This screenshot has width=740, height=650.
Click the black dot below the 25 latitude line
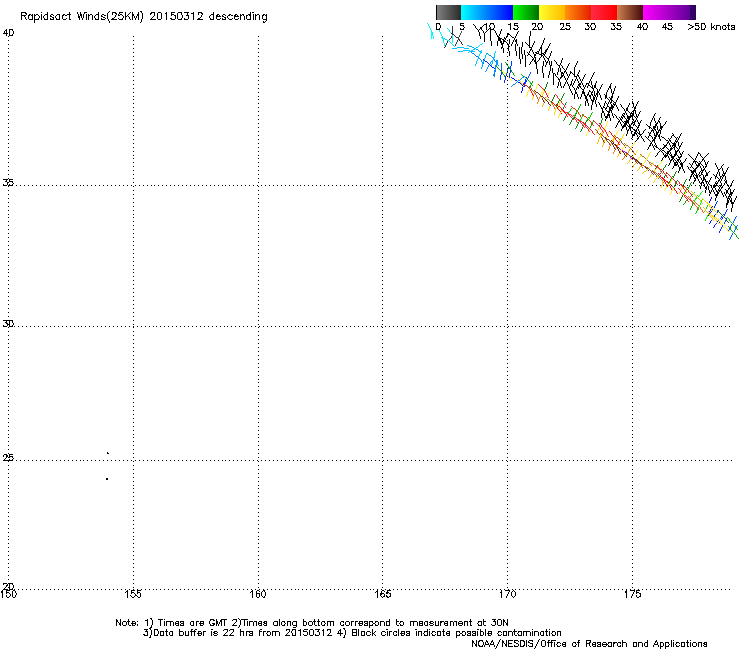[x=107, y=479]
